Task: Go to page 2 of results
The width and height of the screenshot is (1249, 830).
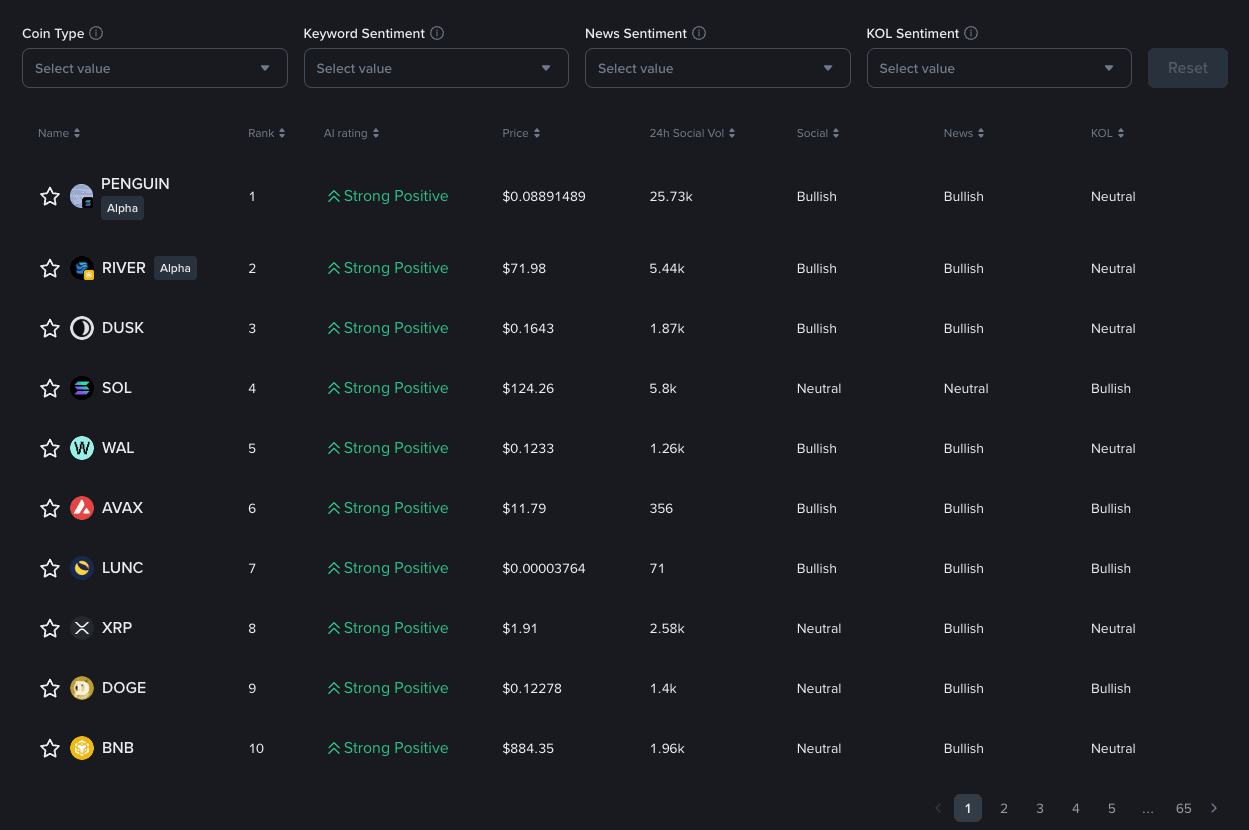Action: (1004, 808)
